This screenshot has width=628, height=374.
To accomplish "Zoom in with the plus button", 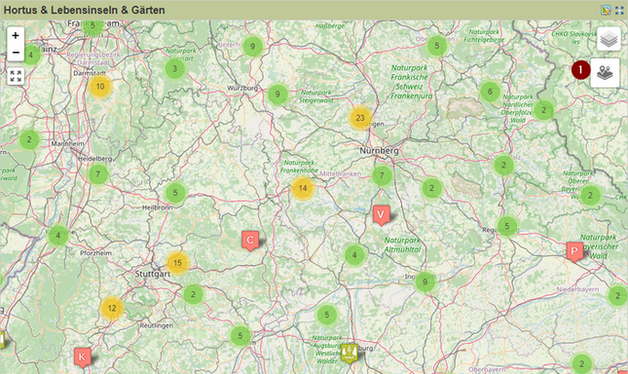I will (x=16, y=36).
